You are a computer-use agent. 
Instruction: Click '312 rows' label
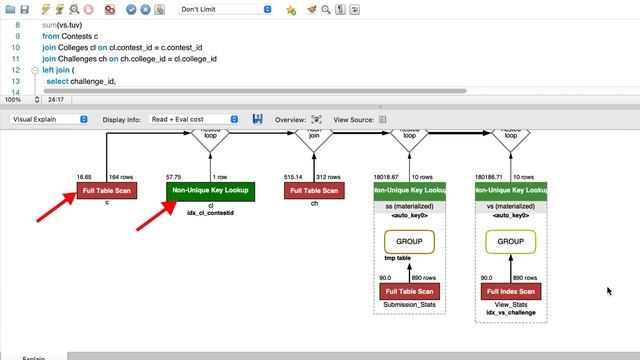[x=328, y=177]
